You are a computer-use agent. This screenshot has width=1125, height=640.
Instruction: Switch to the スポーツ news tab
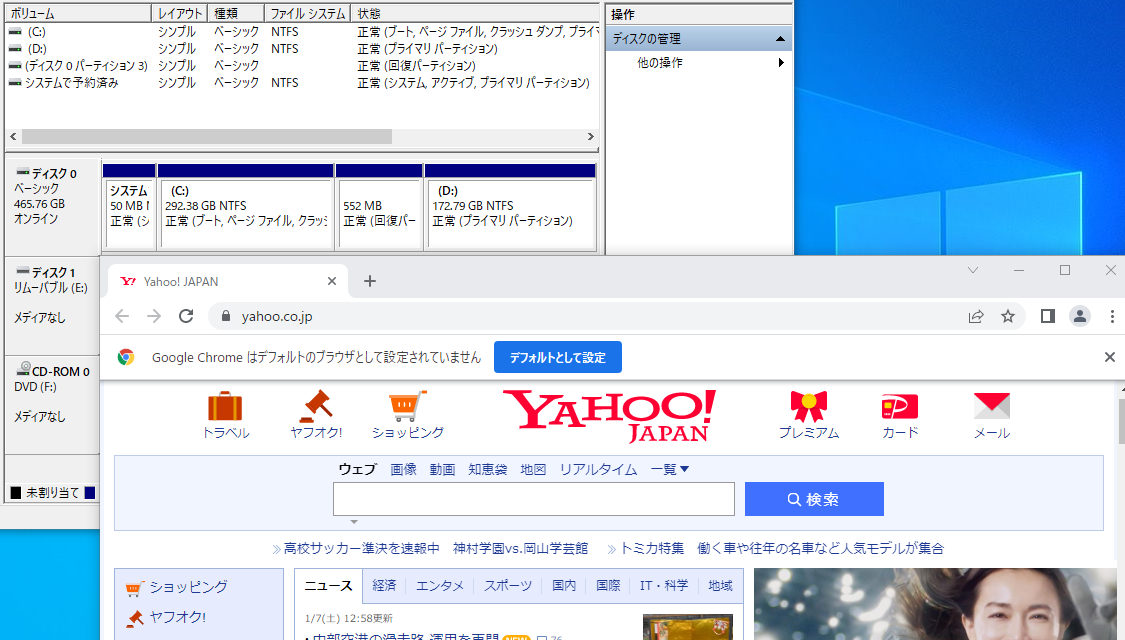click(x=508, y=585)
